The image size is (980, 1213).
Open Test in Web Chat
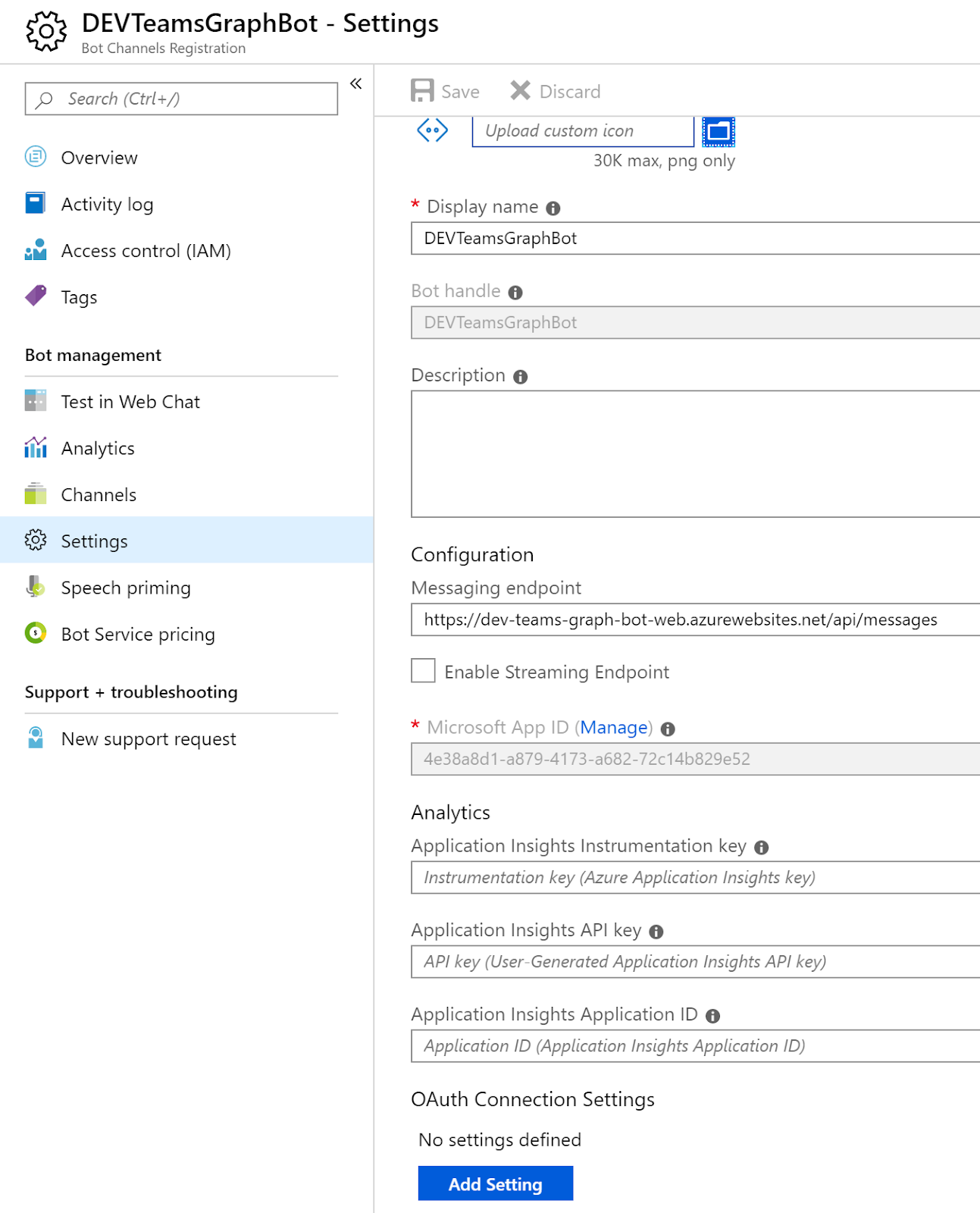[x=130, y=402]
